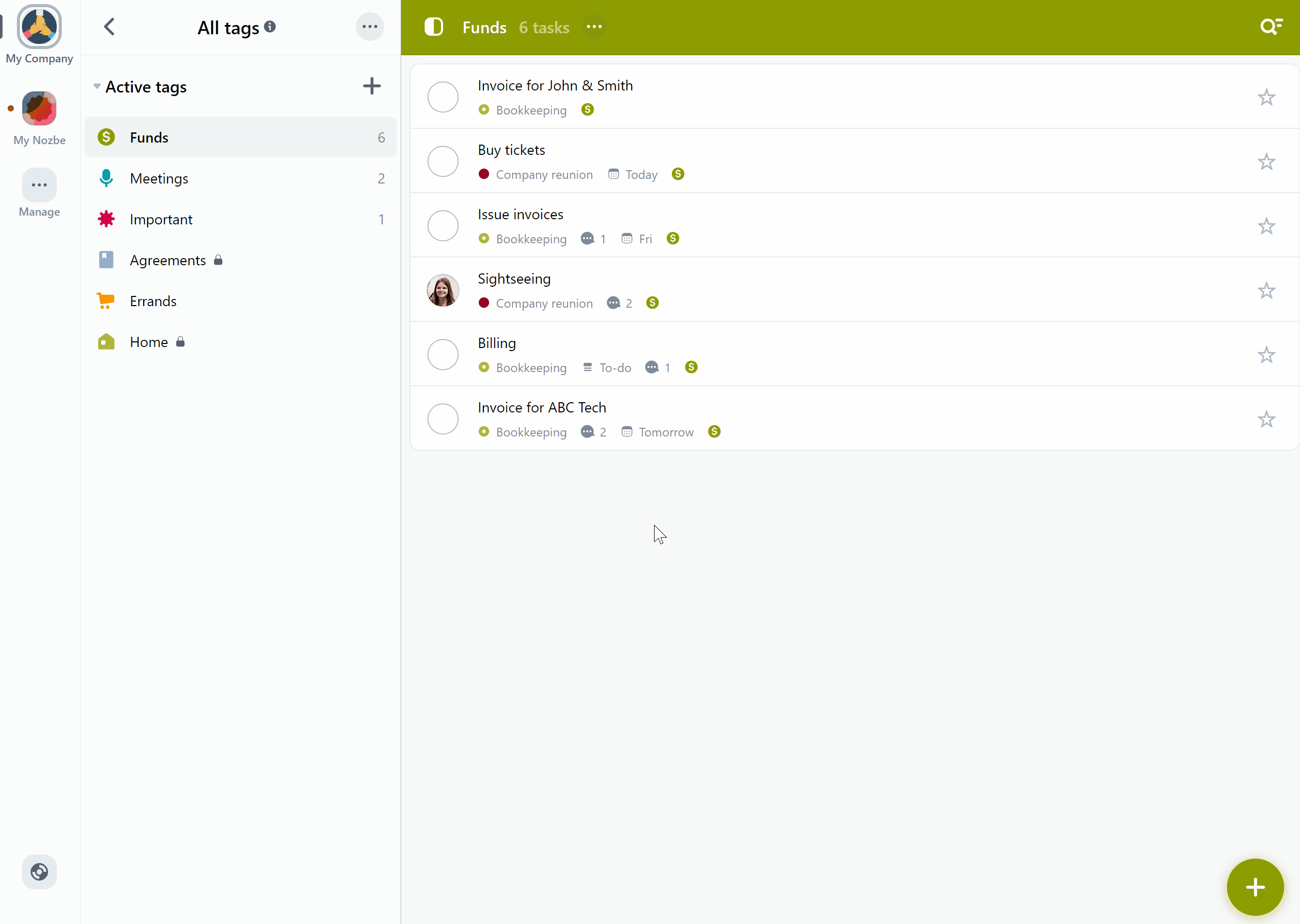
Task: Click the Home icon in sidebar
Action: pos(107,342)
